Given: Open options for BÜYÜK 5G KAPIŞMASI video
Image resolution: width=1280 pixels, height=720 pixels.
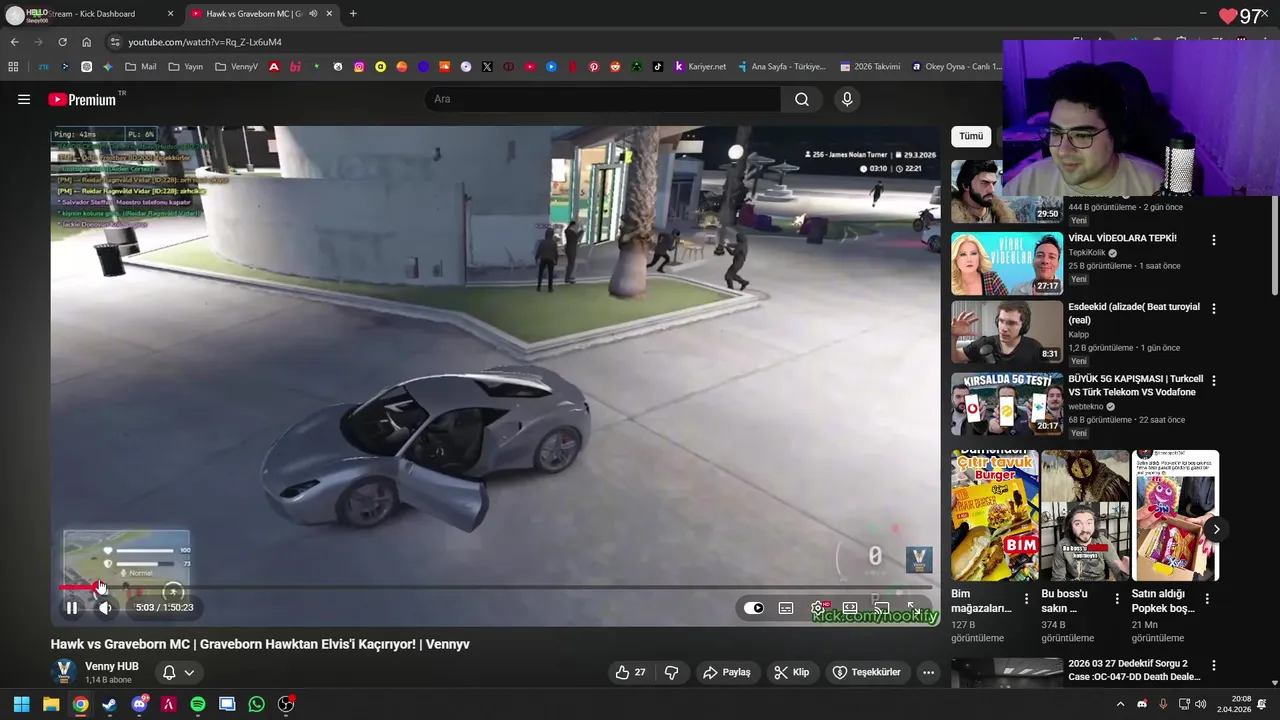Looking at the screenshot, I should click(1214, 381).
